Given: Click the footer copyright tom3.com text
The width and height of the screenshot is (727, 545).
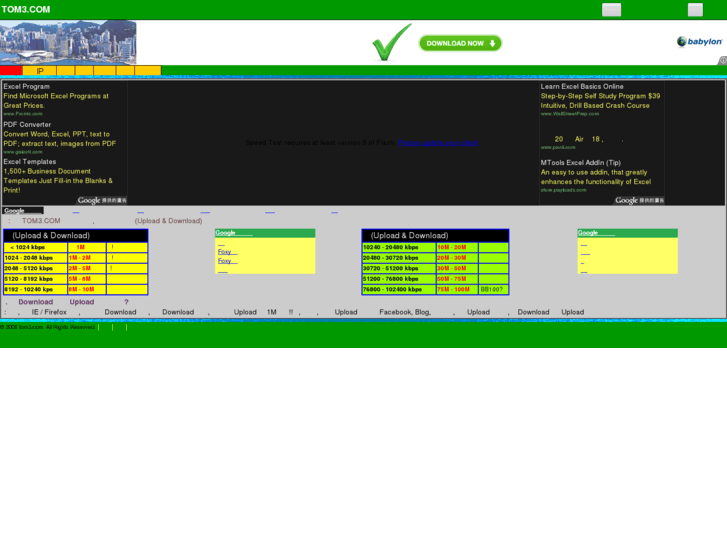Looking at the screenshot, I should [48, 327].
